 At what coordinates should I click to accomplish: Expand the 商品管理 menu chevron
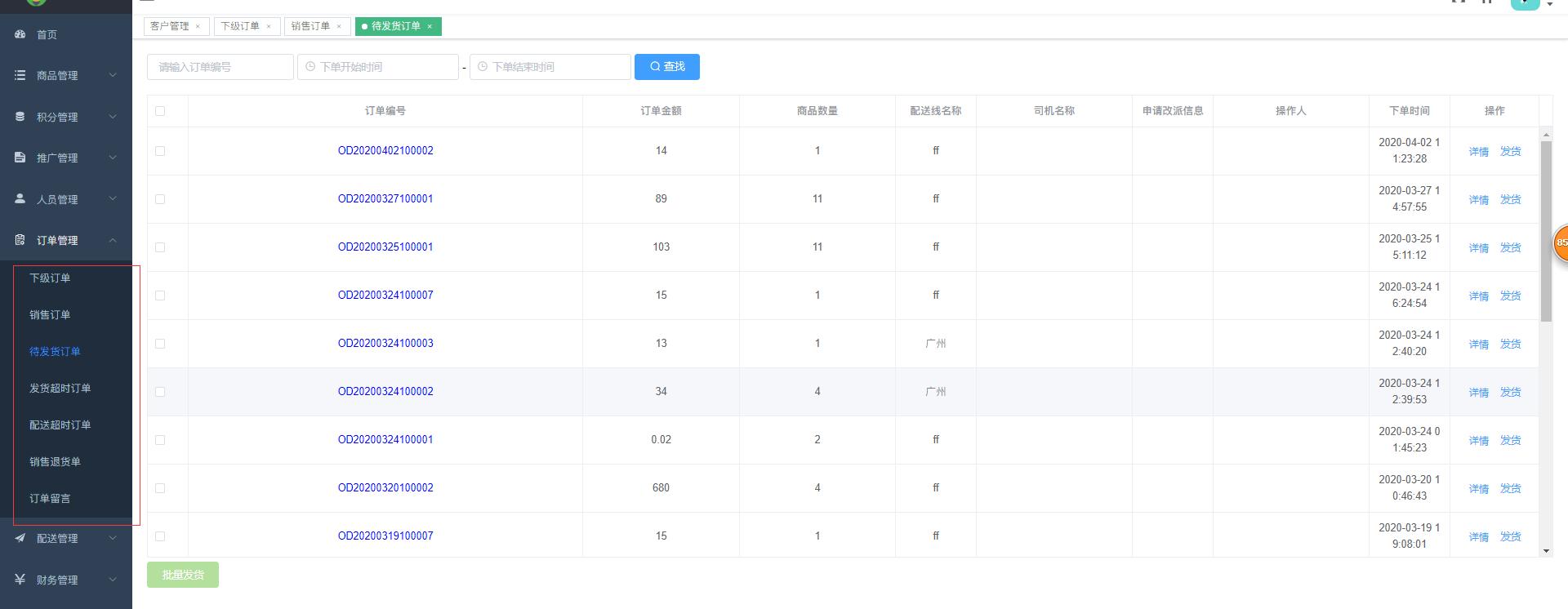click(113, 75)
